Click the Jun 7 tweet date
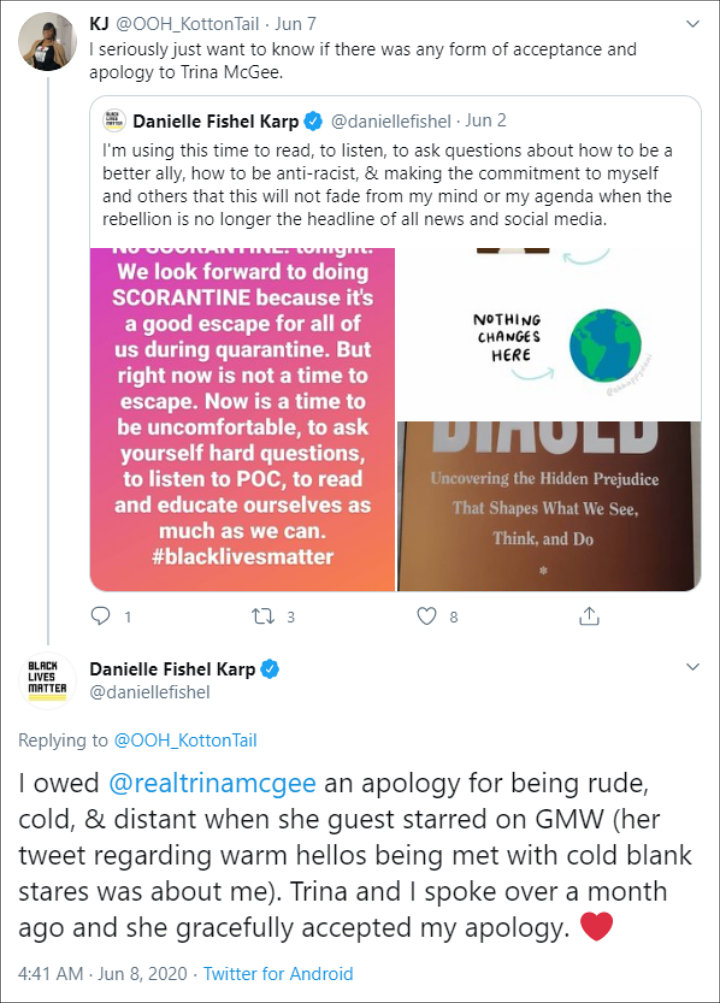 pos(295,24)
